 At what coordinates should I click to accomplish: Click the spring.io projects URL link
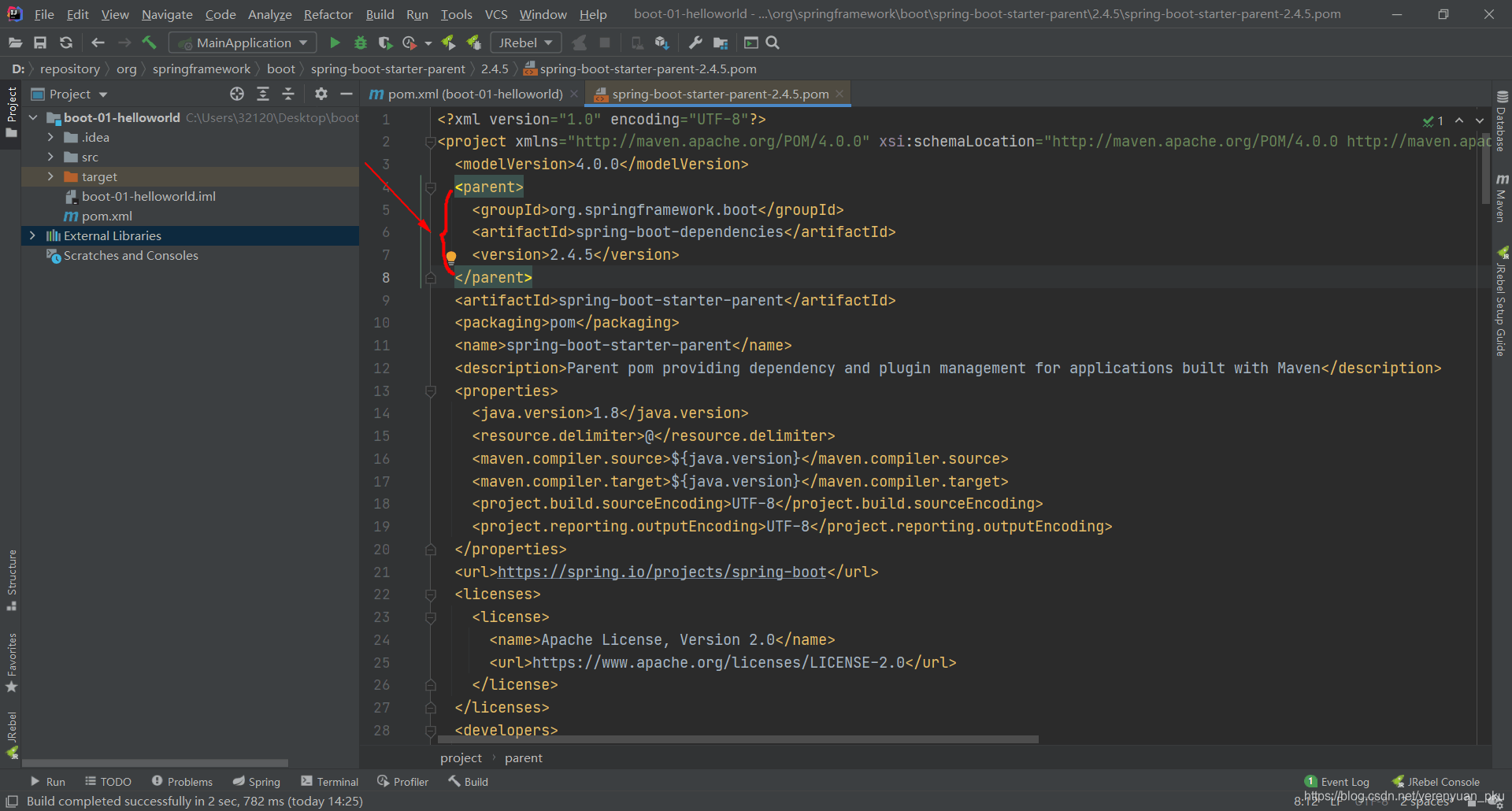(662, 572)
